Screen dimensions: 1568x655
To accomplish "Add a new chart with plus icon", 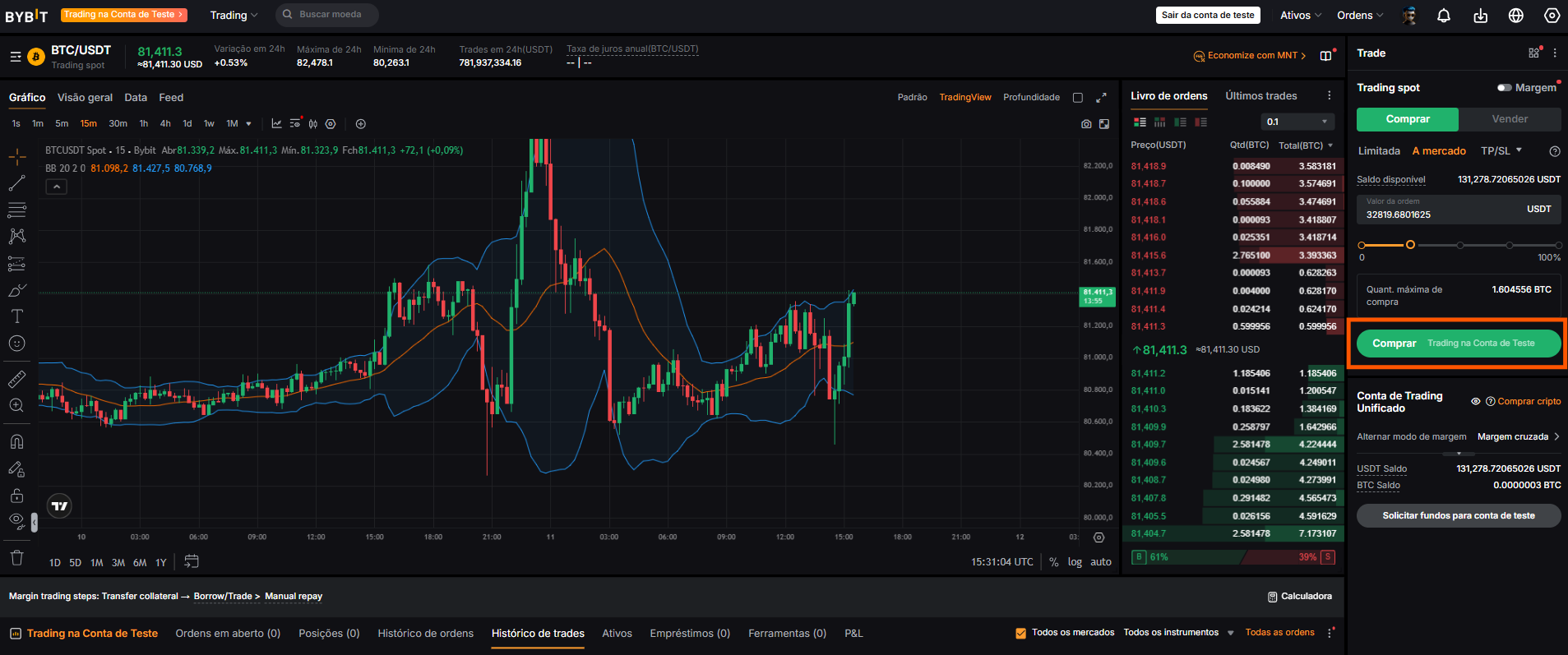I will [360, 124].
